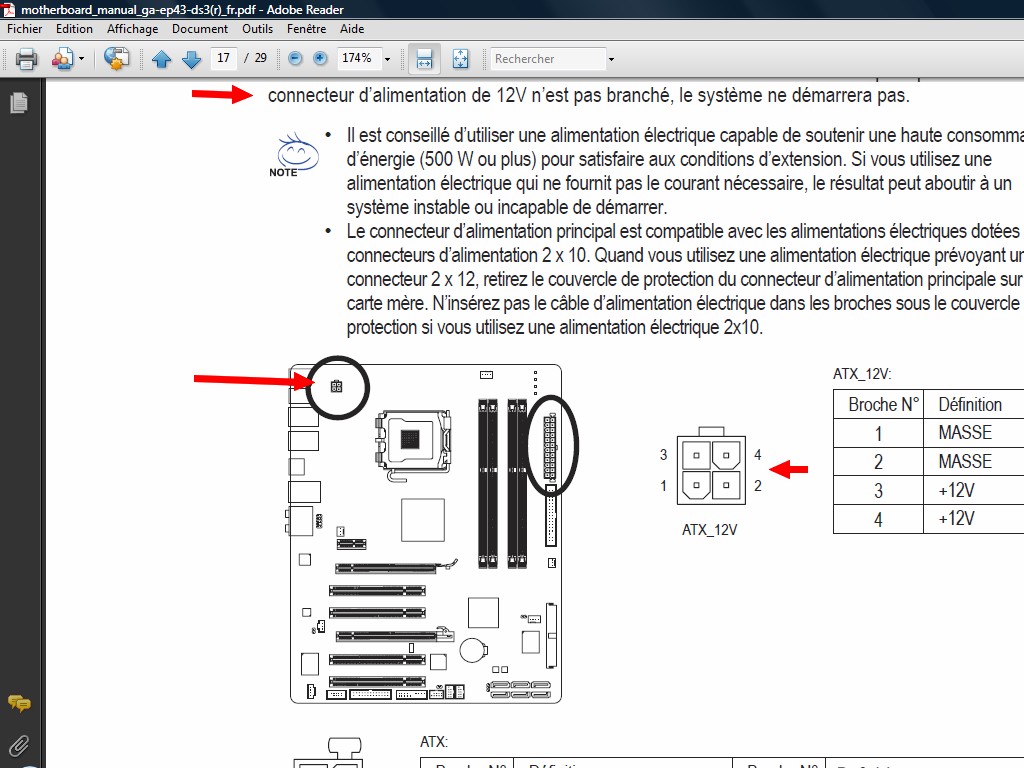The width and height of the screenshot is (1024, 768).
Task: Open the Fichier menu
Action: click(x=25, y=29)
